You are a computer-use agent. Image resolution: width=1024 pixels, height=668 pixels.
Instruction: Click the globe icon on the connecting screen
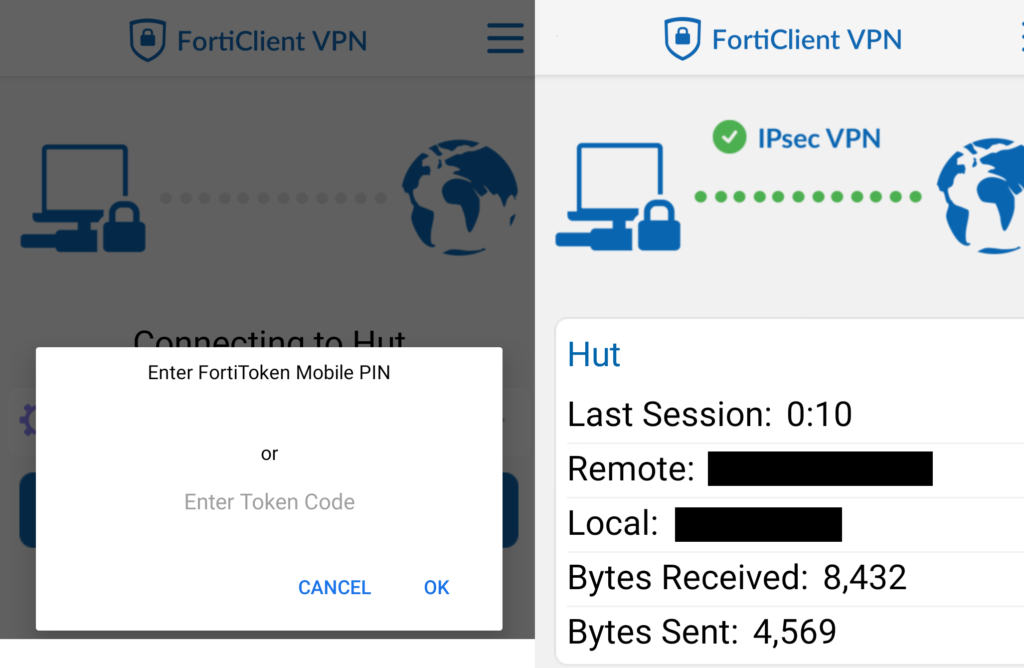(459, 198)
